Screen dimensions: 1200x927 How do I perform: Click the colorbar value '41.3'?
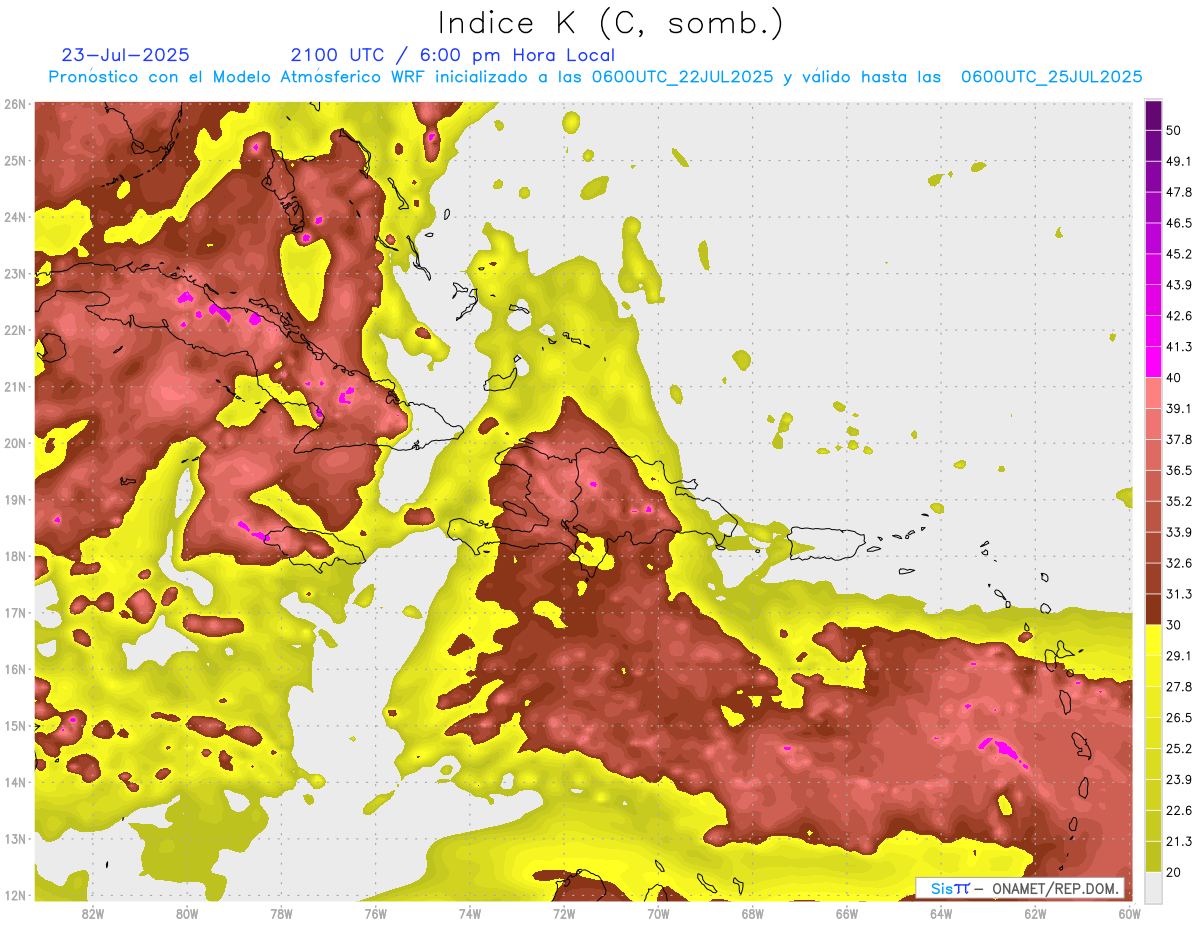(x=1178, y=347)
